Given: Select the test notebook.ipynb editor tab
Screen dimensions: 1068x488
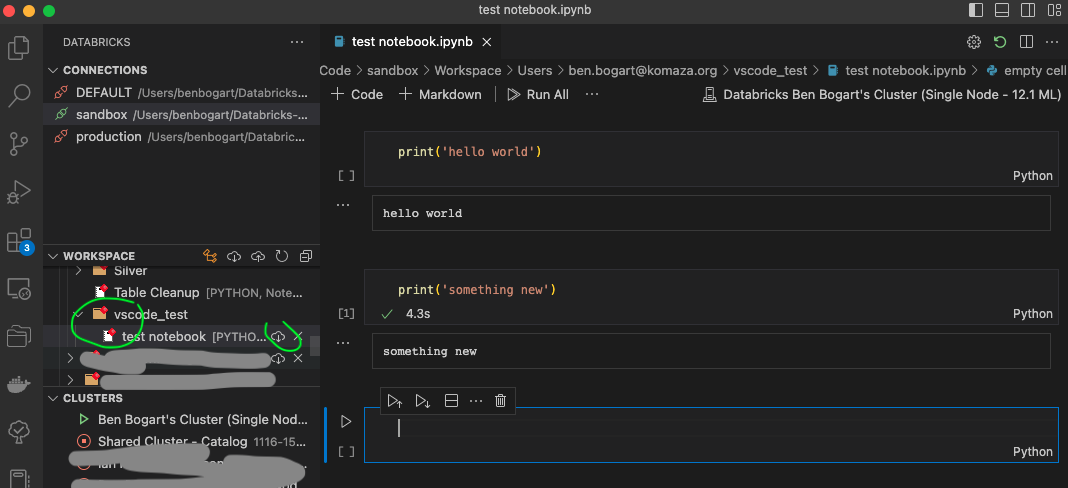Looking at the screenshot, I should [x=411, y=42].
